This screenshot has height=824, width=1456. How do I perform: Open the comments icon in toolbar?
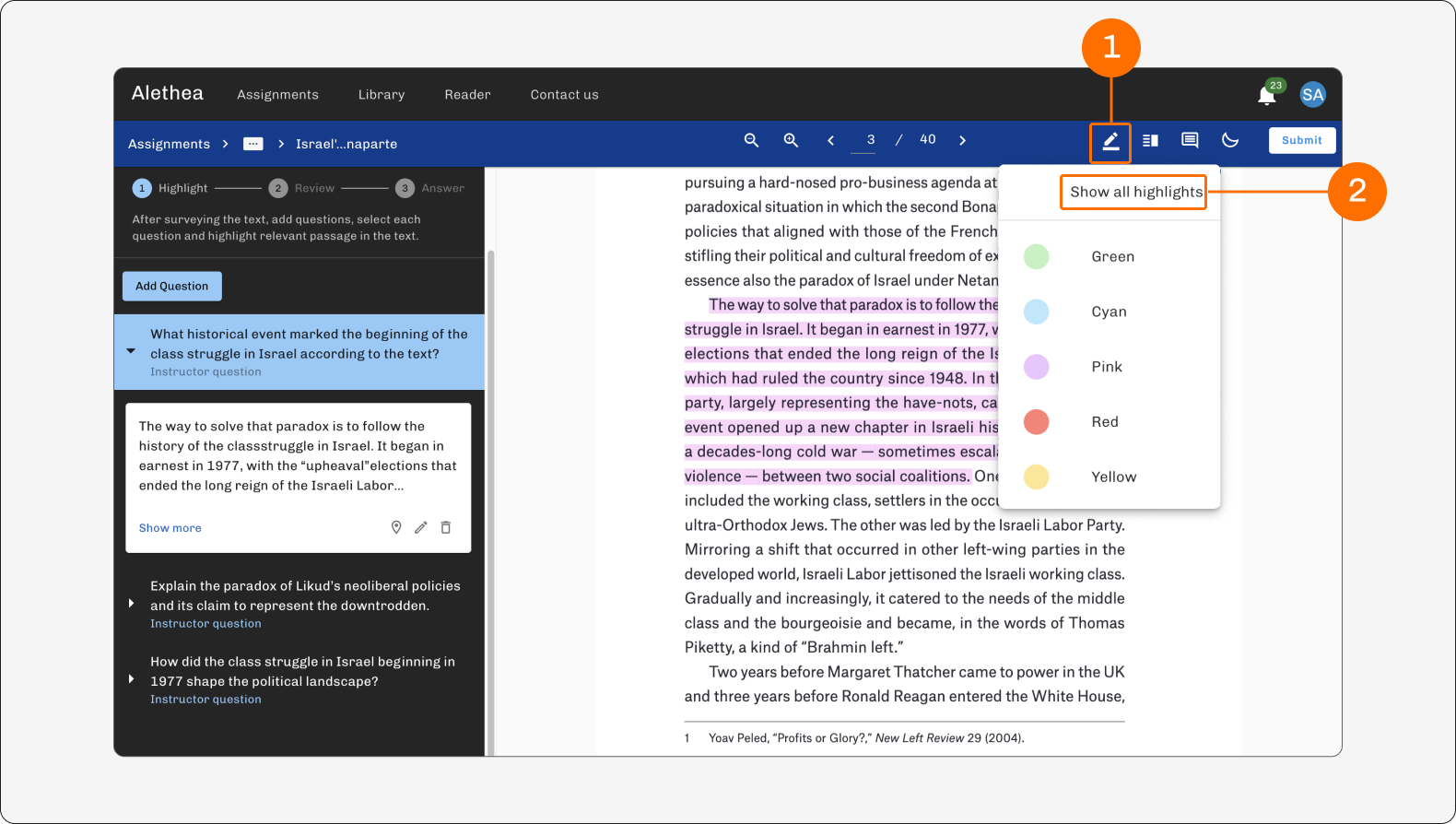(1190, 140)
